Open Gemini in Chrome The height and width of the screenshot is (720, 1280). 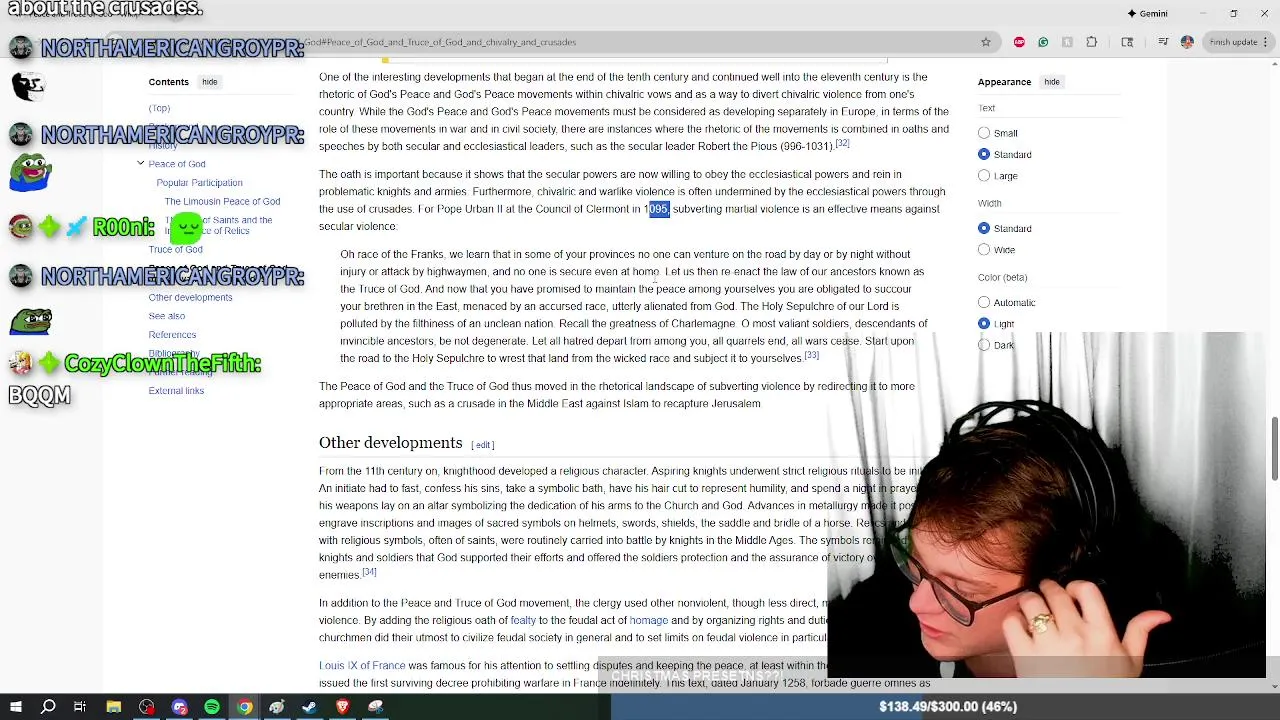[x=1148, y=14]
